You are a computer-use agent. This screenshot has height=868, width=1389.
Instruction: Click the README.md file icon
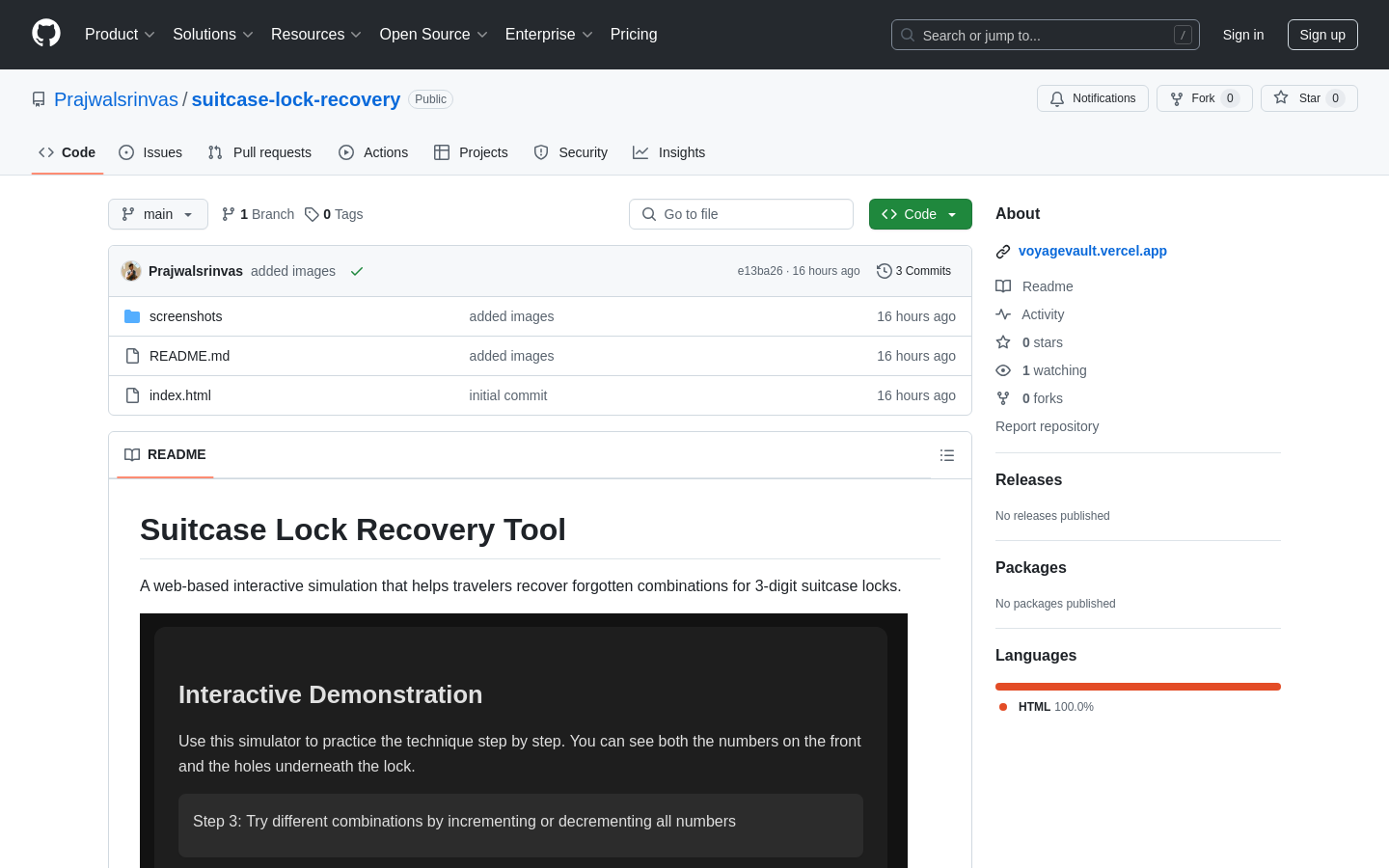[x=132, y=356]
